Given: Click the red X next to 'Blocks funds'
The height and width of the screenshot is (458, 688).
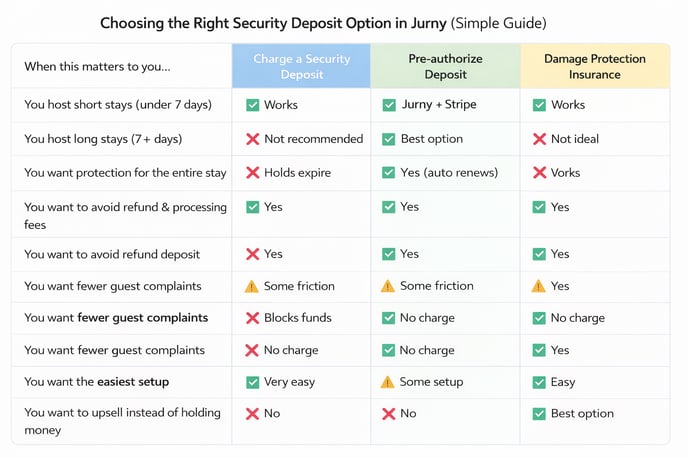Looking at the screenshot, I should click(252, 318).
